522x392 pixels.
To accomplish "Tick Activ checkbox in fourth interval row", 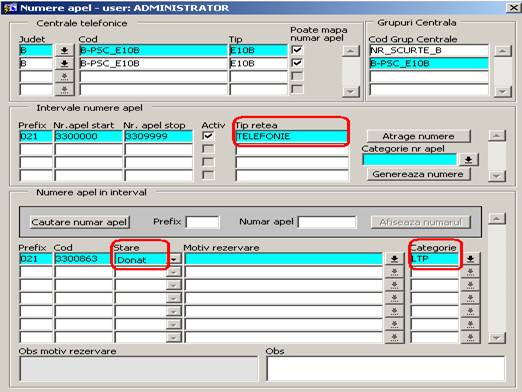I will coord(208,175).
